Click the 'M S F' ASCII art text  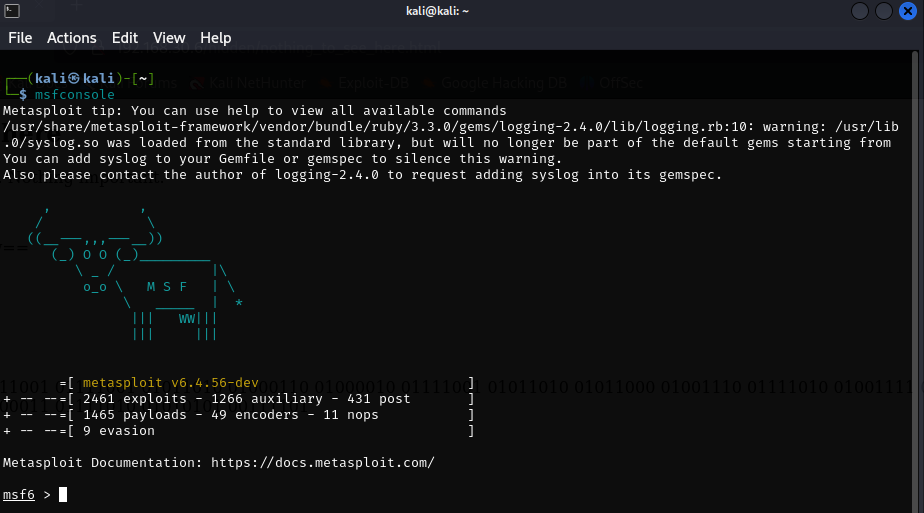(167, 287)
